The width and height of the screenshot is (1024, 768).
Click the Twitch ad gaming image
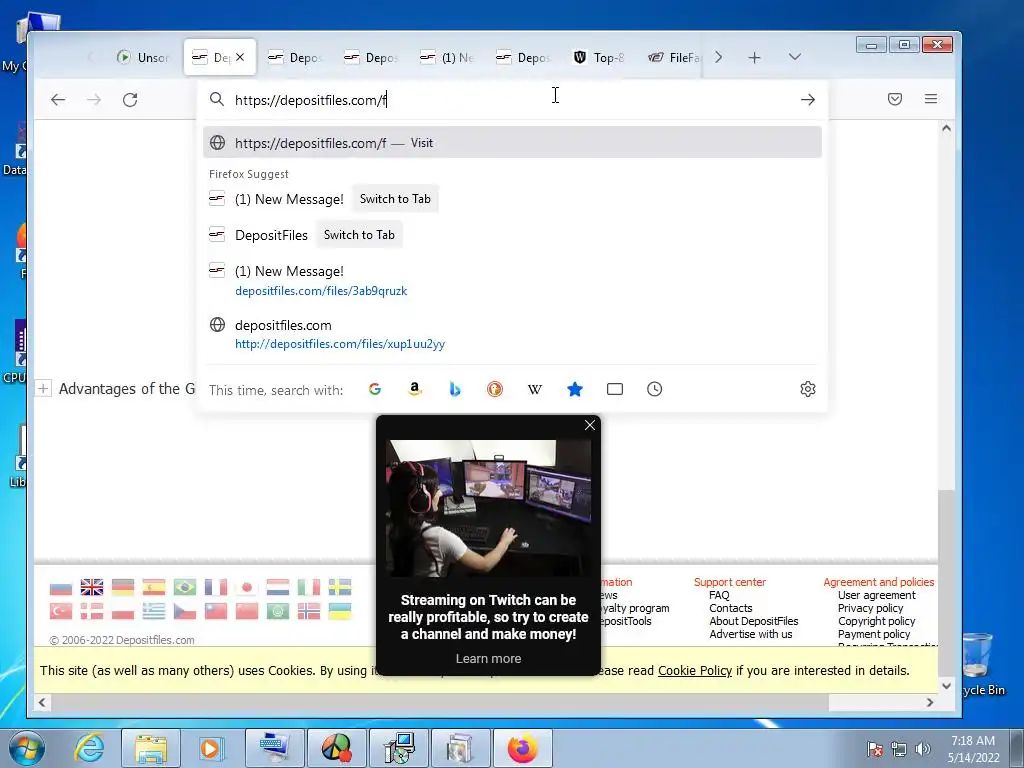pyautogui.click(x=488, y=508)
